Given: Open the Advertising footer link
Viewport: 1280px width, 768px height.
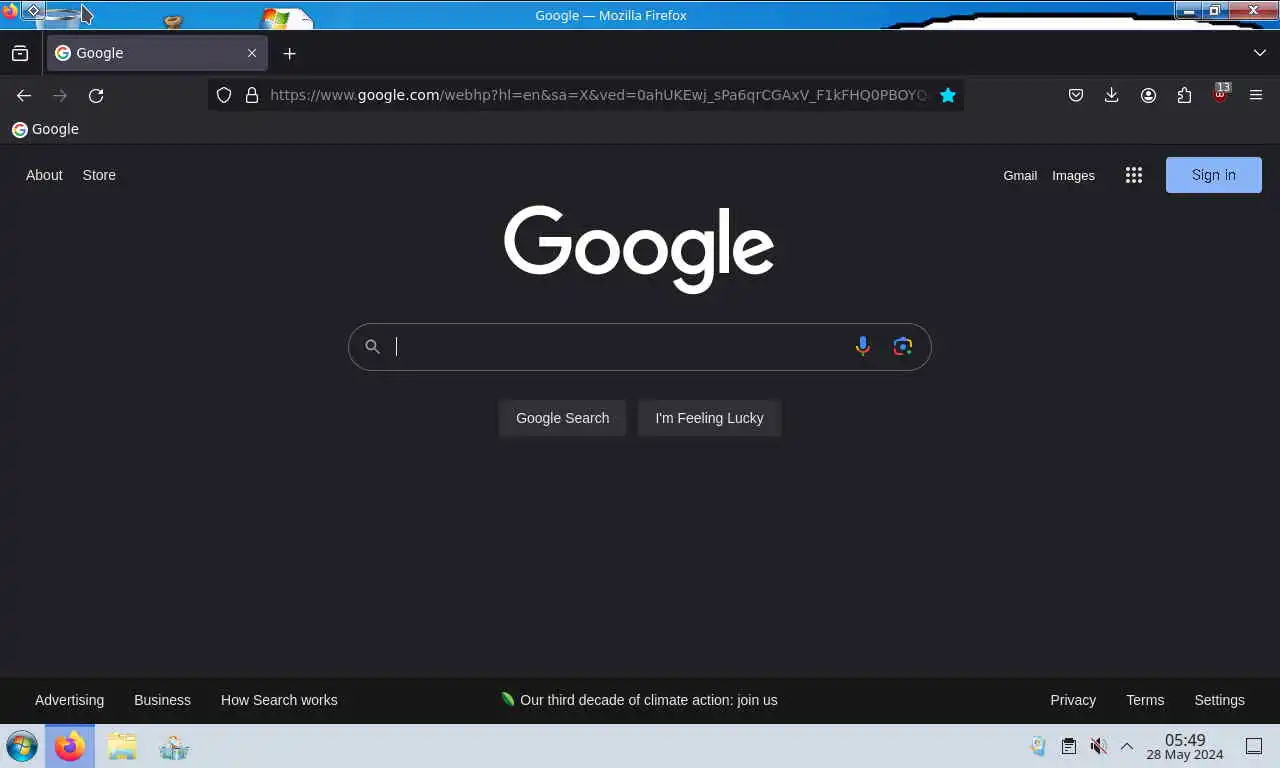Looking at the screenshot, I should pyautogui.click(x=69, y=700).
